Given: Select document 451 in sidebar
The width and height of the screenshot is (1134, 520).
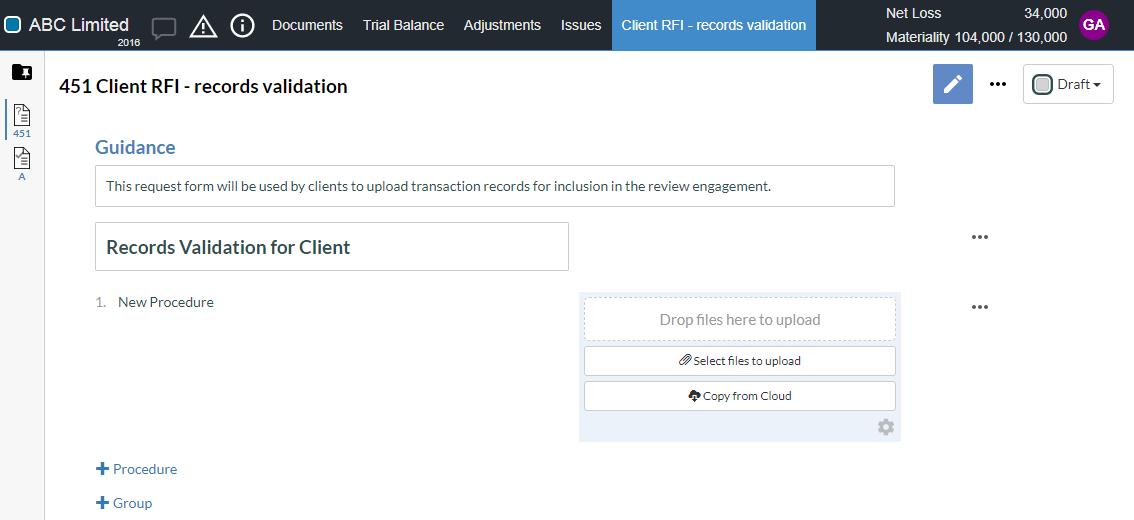Looking at the screenshot, I should click(x=21, y=119).
